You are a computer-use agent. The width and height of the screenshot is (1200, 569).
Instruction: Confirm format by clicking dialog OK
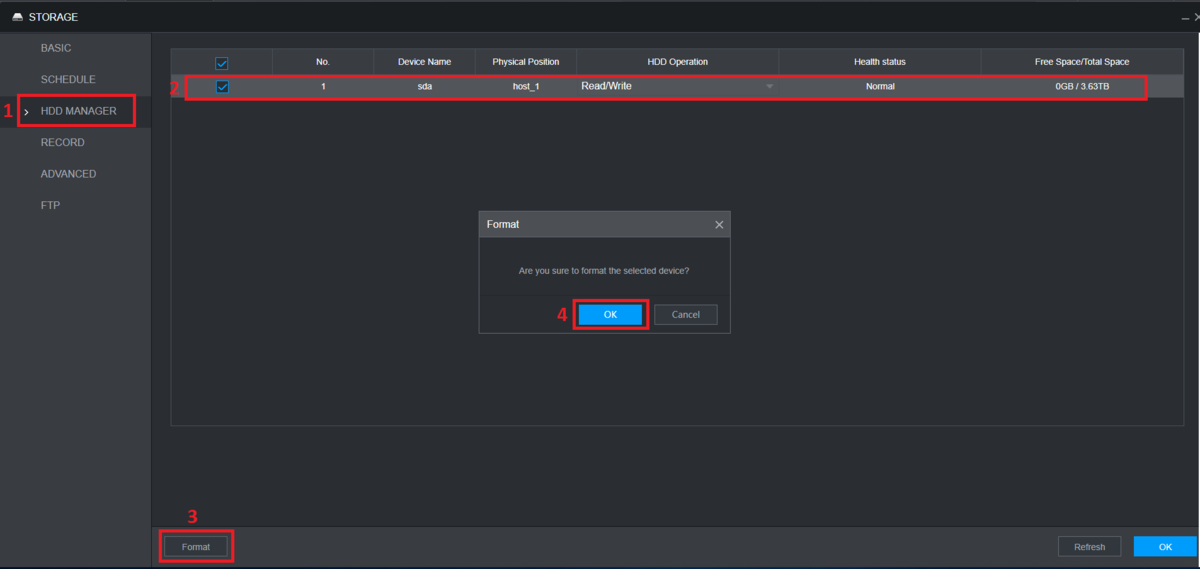(610, 314)
